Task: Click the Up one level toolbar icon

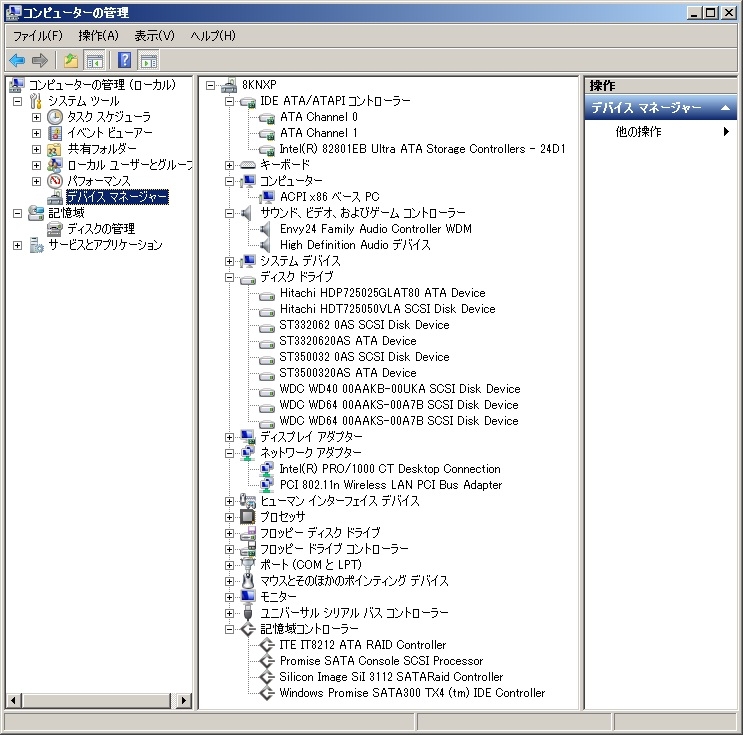Action: [x=71, y=60]
